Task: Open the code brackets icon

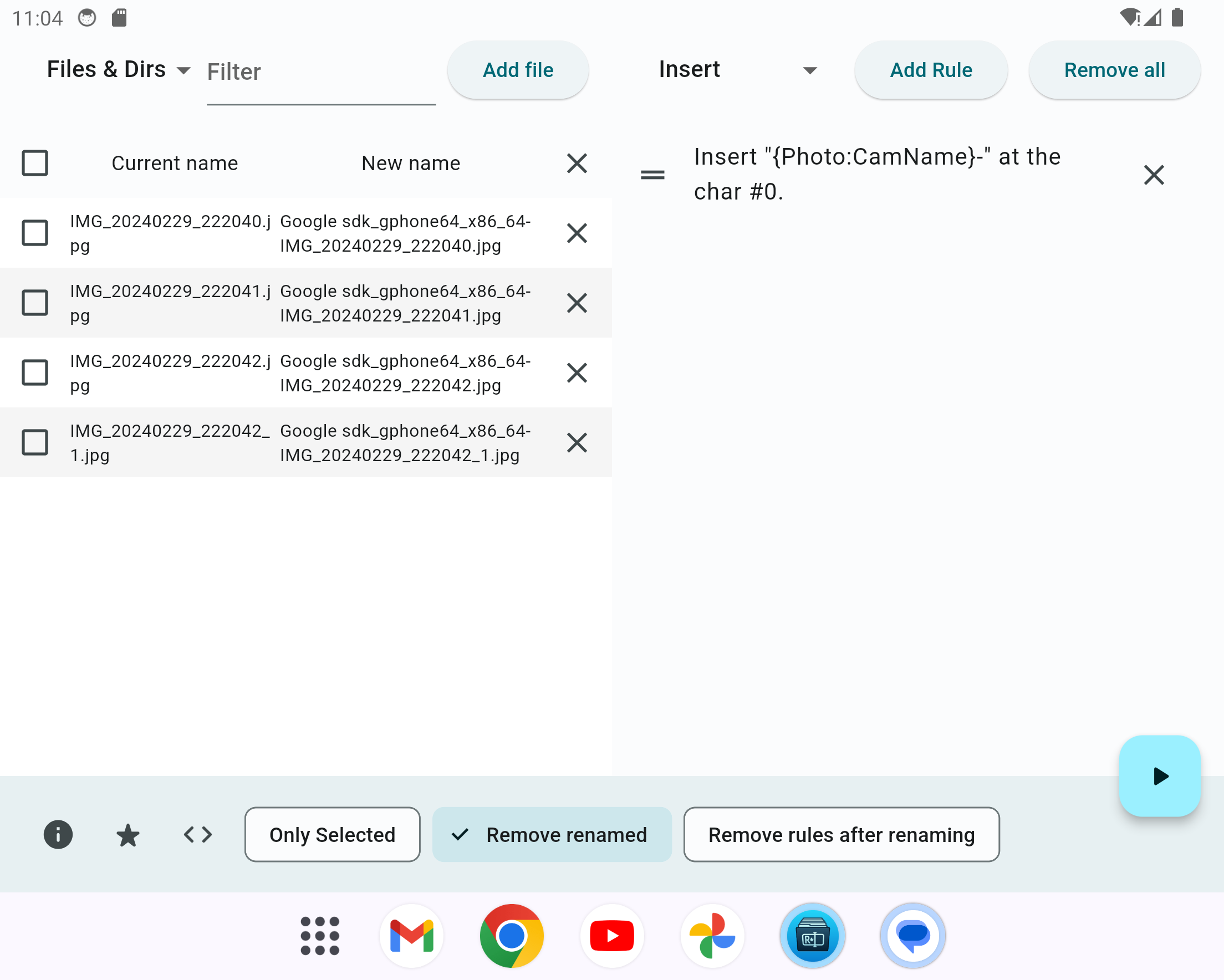Action: coord(197,834)
